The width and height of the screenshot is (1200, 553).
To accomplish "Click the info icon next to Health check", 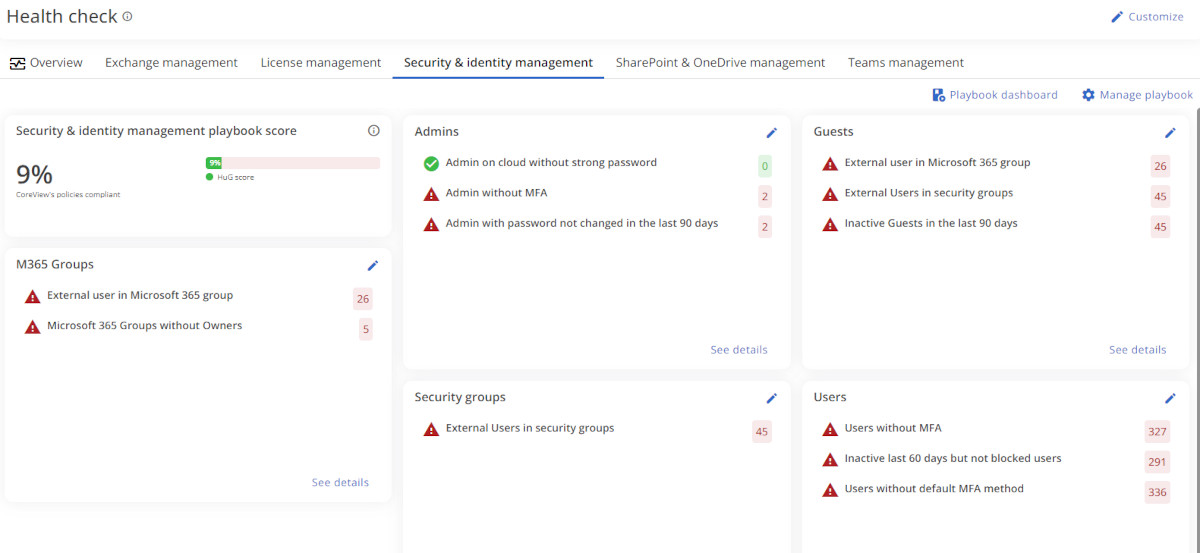I will pyautogui.click(x=127, y=17).
